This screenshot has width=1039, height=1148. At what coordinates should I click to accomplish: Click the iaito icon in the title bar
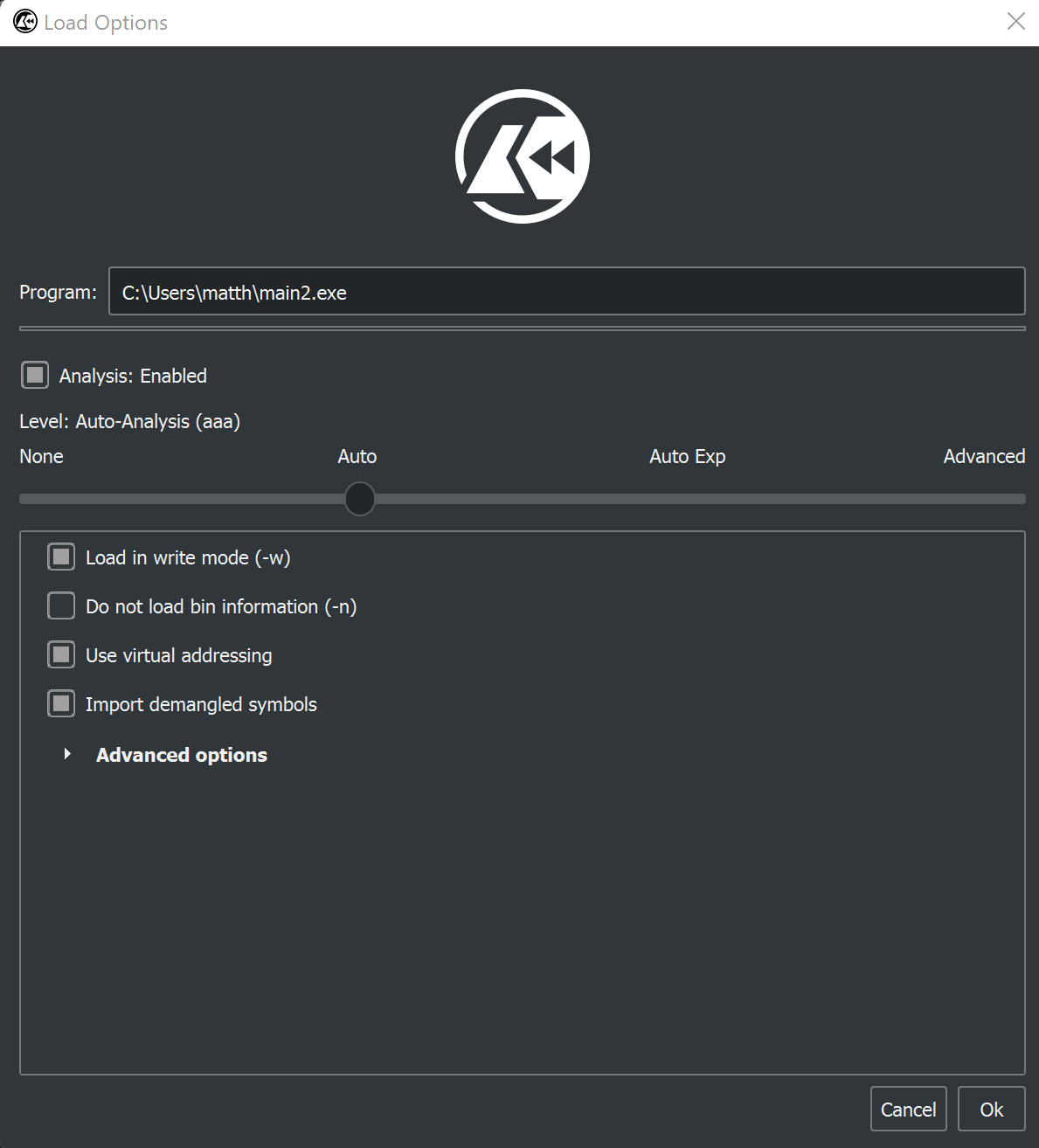coord(24,21)
